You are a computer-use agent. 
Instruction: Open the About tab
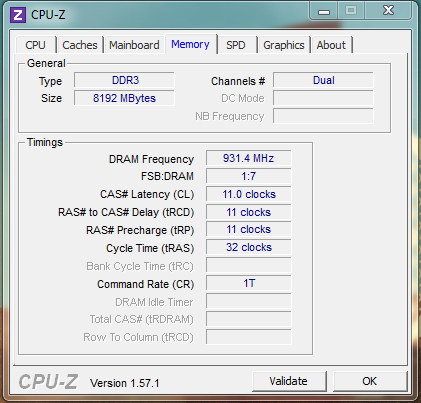331,45
